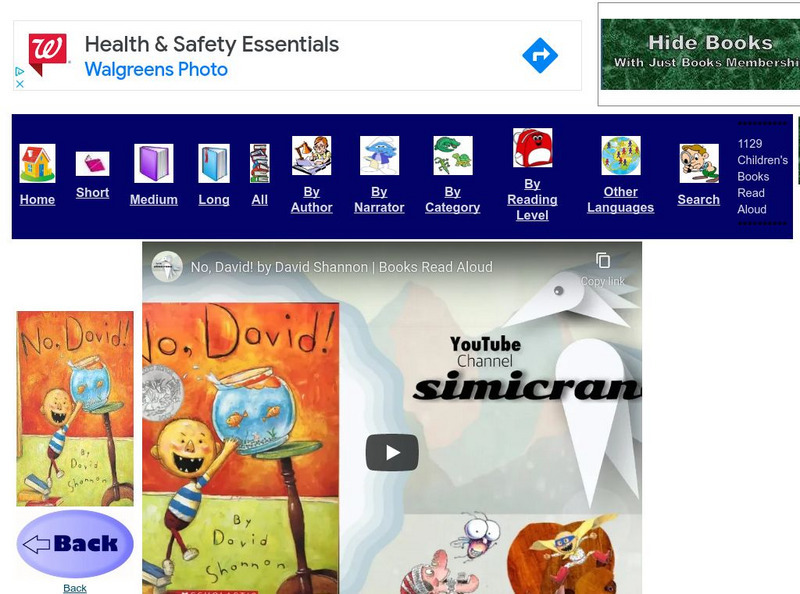Open the Long books menu link

click(214, 200)
